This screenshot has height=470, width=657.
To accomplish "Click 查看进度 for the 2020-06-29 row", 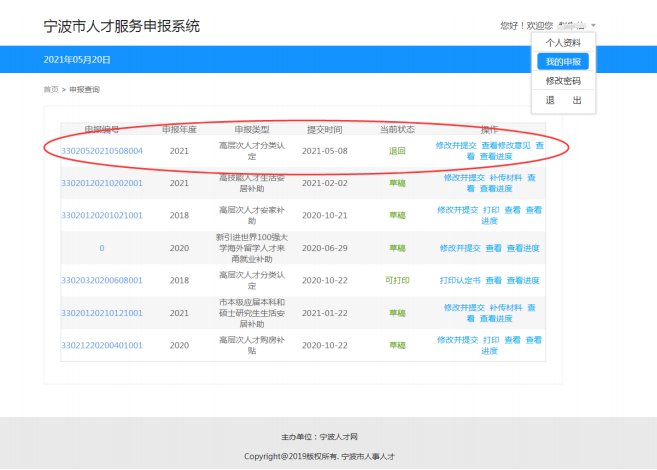I will coord(523,248).
